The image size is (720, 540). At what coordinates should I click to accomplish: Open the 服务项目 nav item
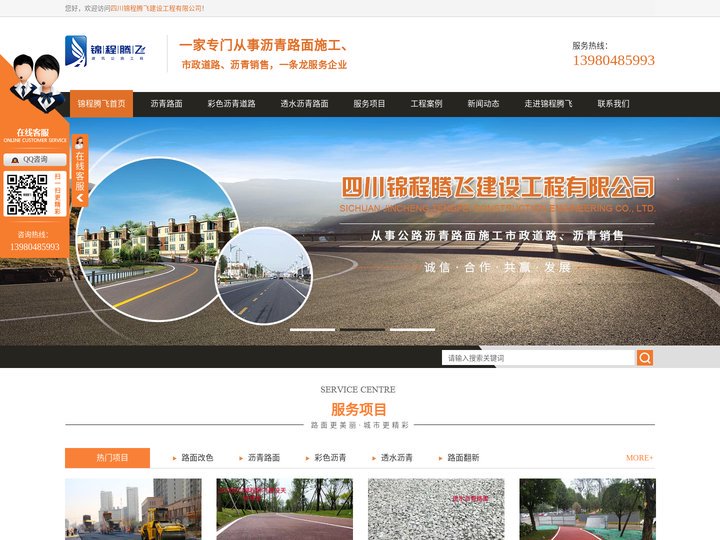coord(369,104)
